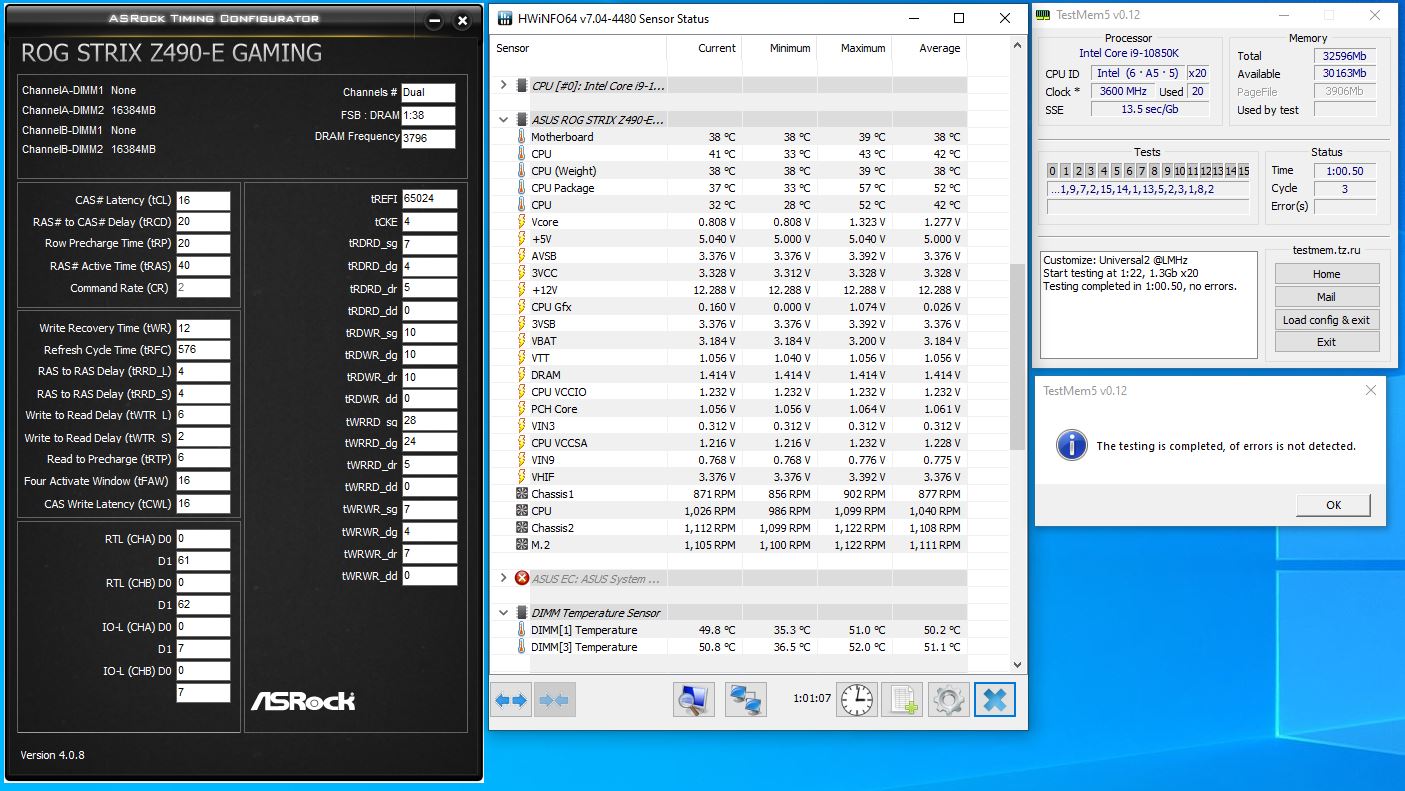
Task: Click the Four Activate Window (tFAW) field
Action: [203, 482]
